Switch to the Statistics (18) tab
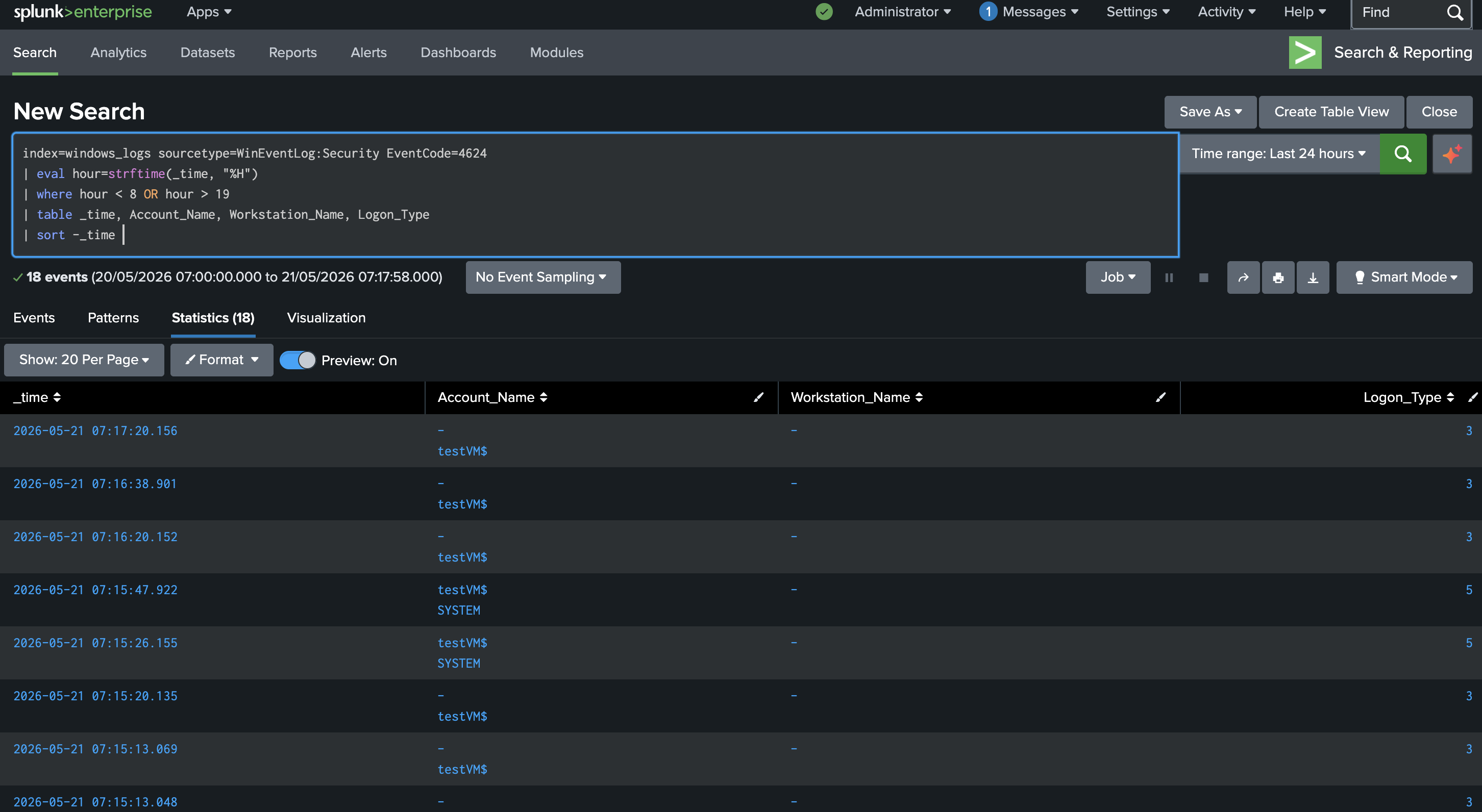 click(213, 318)
